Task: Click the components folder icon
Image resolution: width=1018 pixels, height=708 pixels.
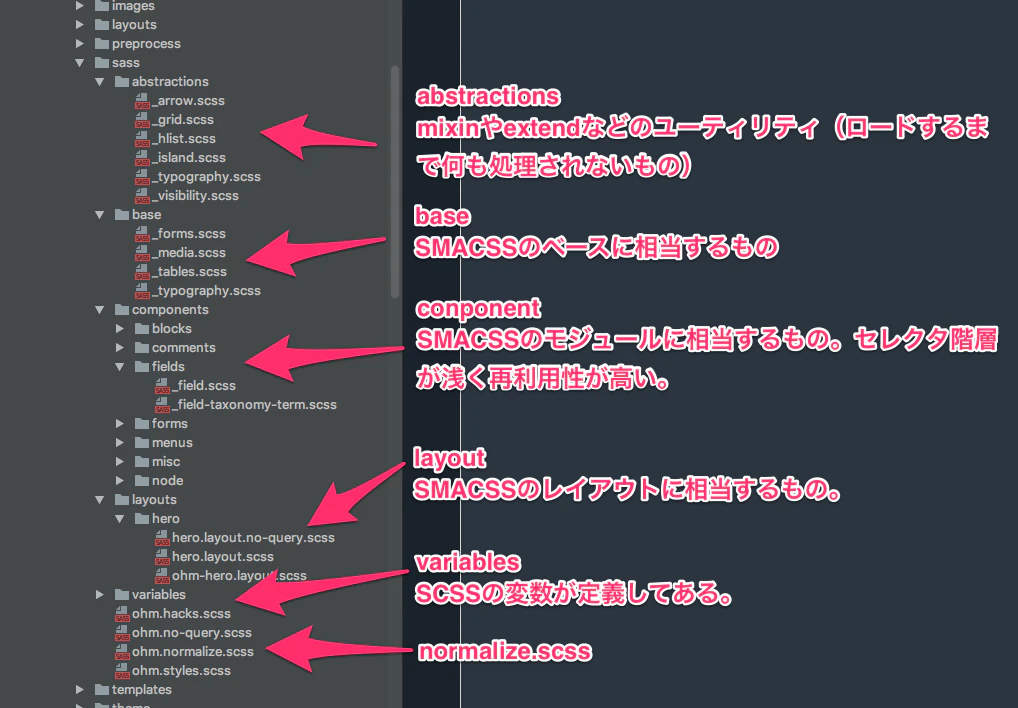Action: tap(122, 310)
